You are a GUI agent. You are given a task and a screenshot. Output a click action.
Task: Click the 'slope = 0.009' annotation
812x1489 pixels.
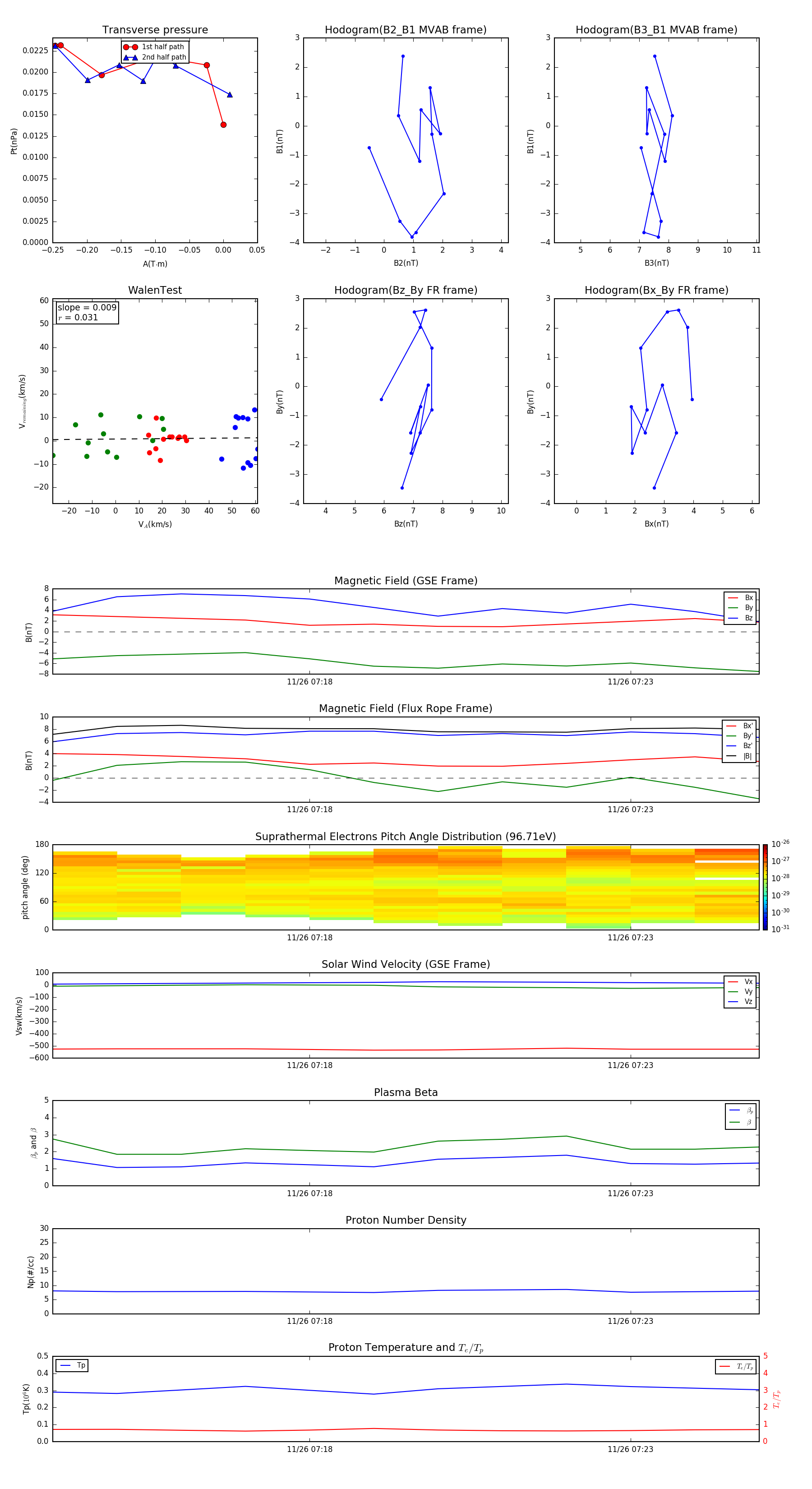coord(87,308)
